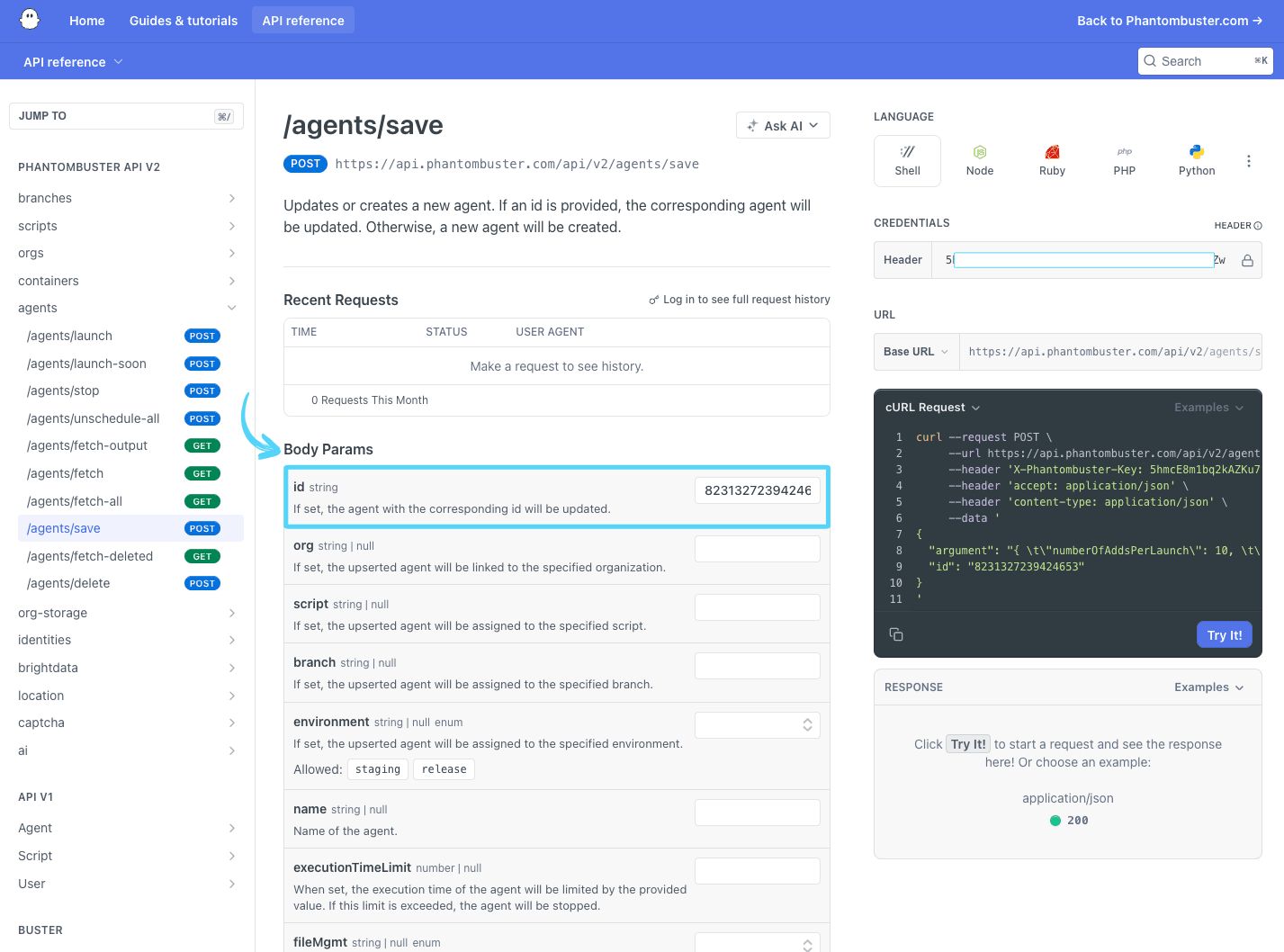
Task: Open the environment enum select box
Action: tap(757, 725)
